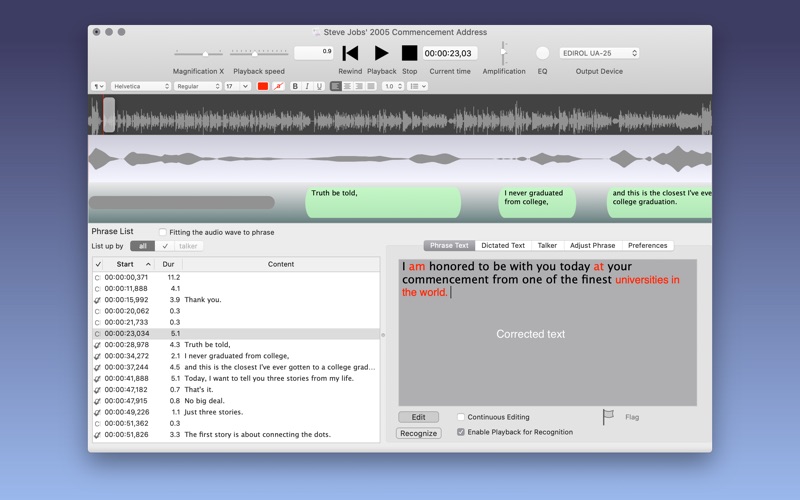The width and height of the screenshot is (800, 500).
Task: Click the Flag icon
Action: coord(608,417)
